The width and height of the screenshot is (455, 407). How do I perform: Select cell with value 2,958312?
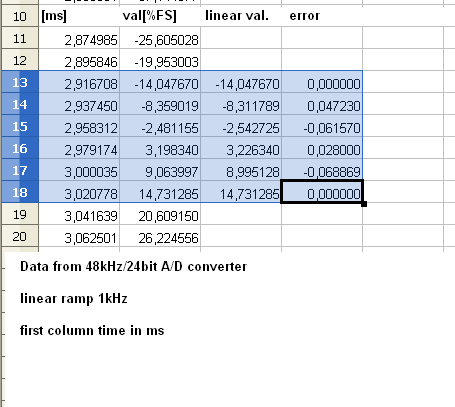(x=79, y=126)
